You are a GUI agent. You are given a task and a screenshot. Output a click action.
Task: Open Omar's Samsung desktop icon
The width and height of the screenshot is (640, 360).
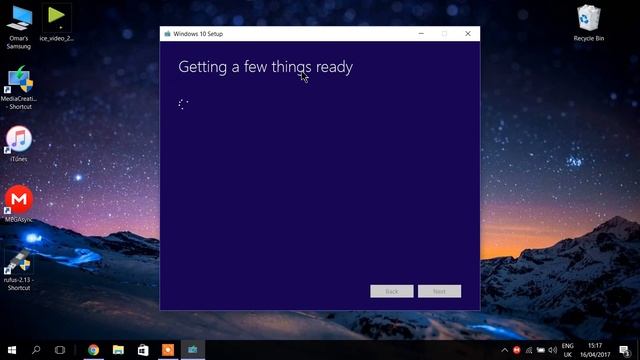19,27
